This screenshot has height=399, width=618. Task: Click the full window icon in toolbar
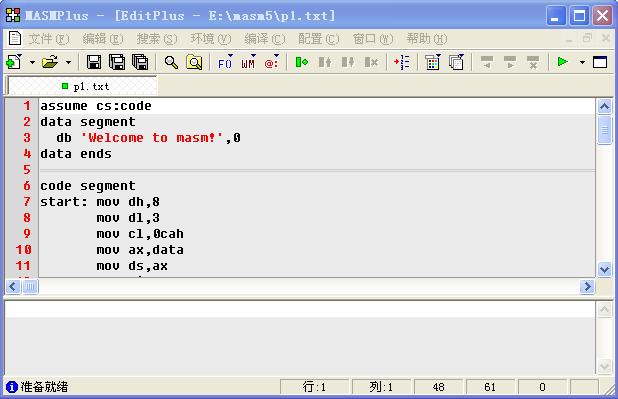pyautogui.click(x=600, y=62)
